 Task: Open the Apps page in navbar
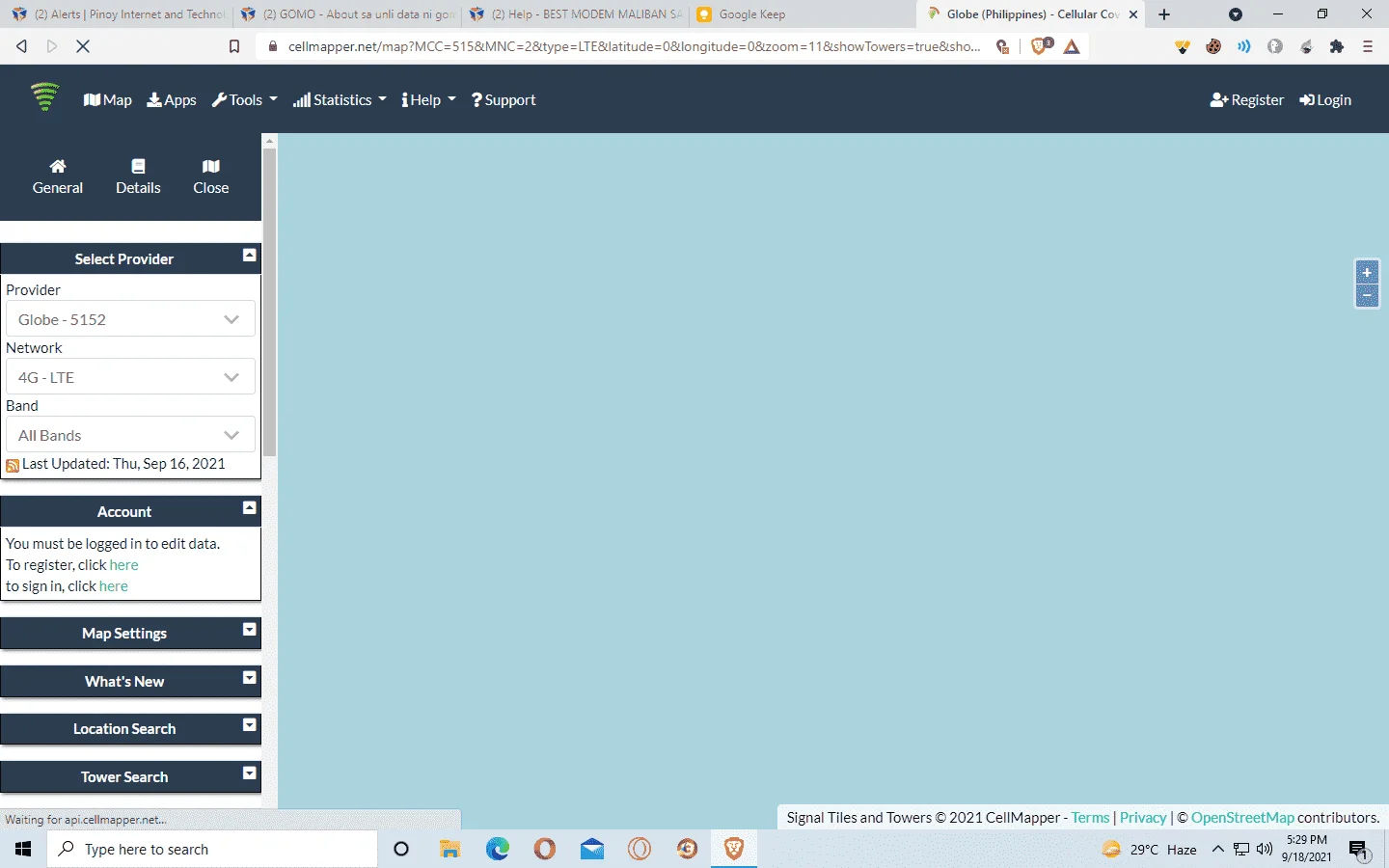(172, 100)
